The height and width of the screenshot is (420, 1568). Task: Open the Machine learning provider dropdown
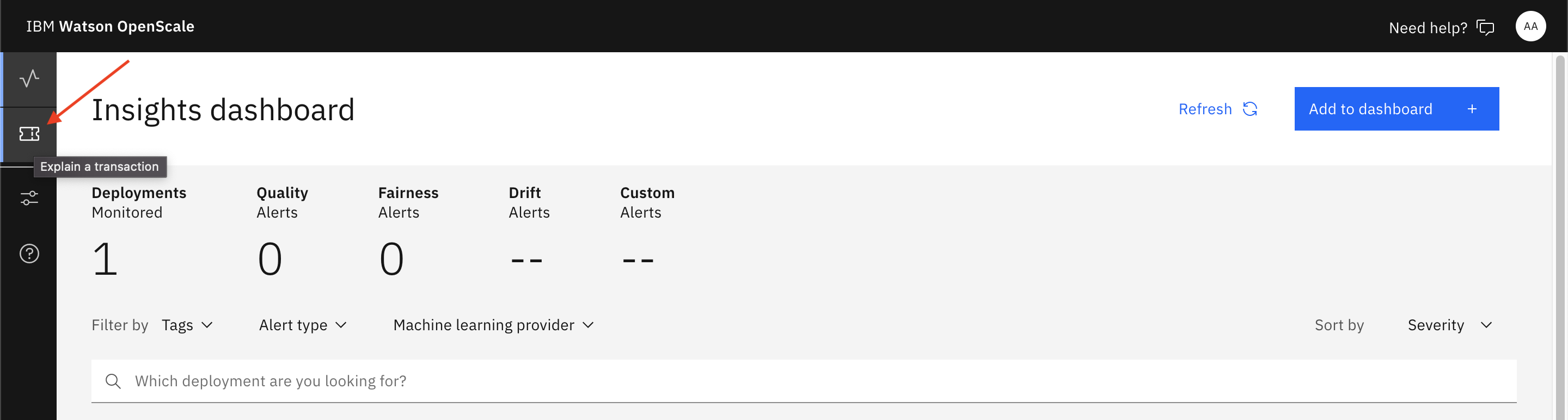[x=494, y=325]
